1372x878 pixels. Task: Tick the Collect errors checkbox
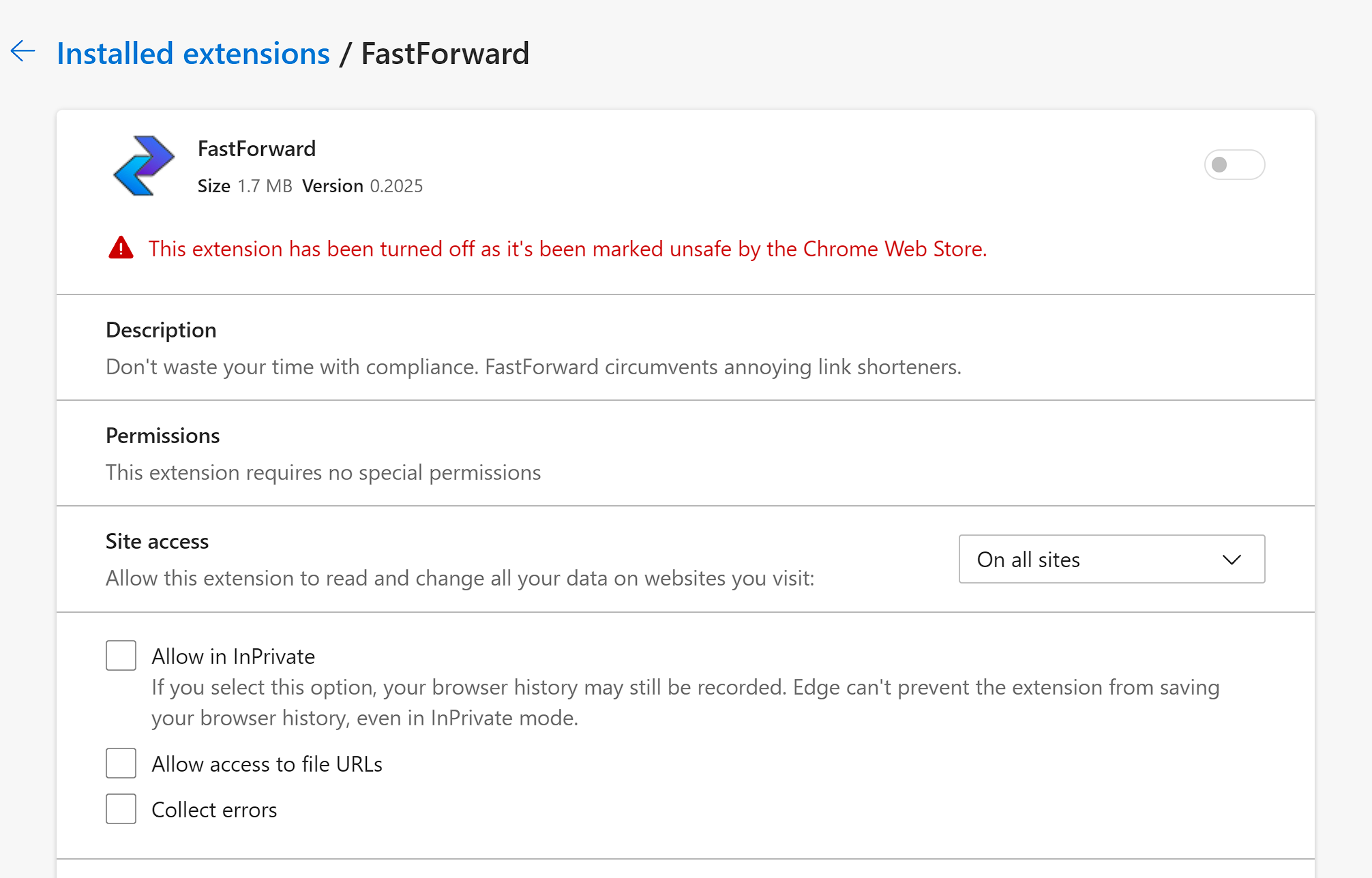coord(121,808)
